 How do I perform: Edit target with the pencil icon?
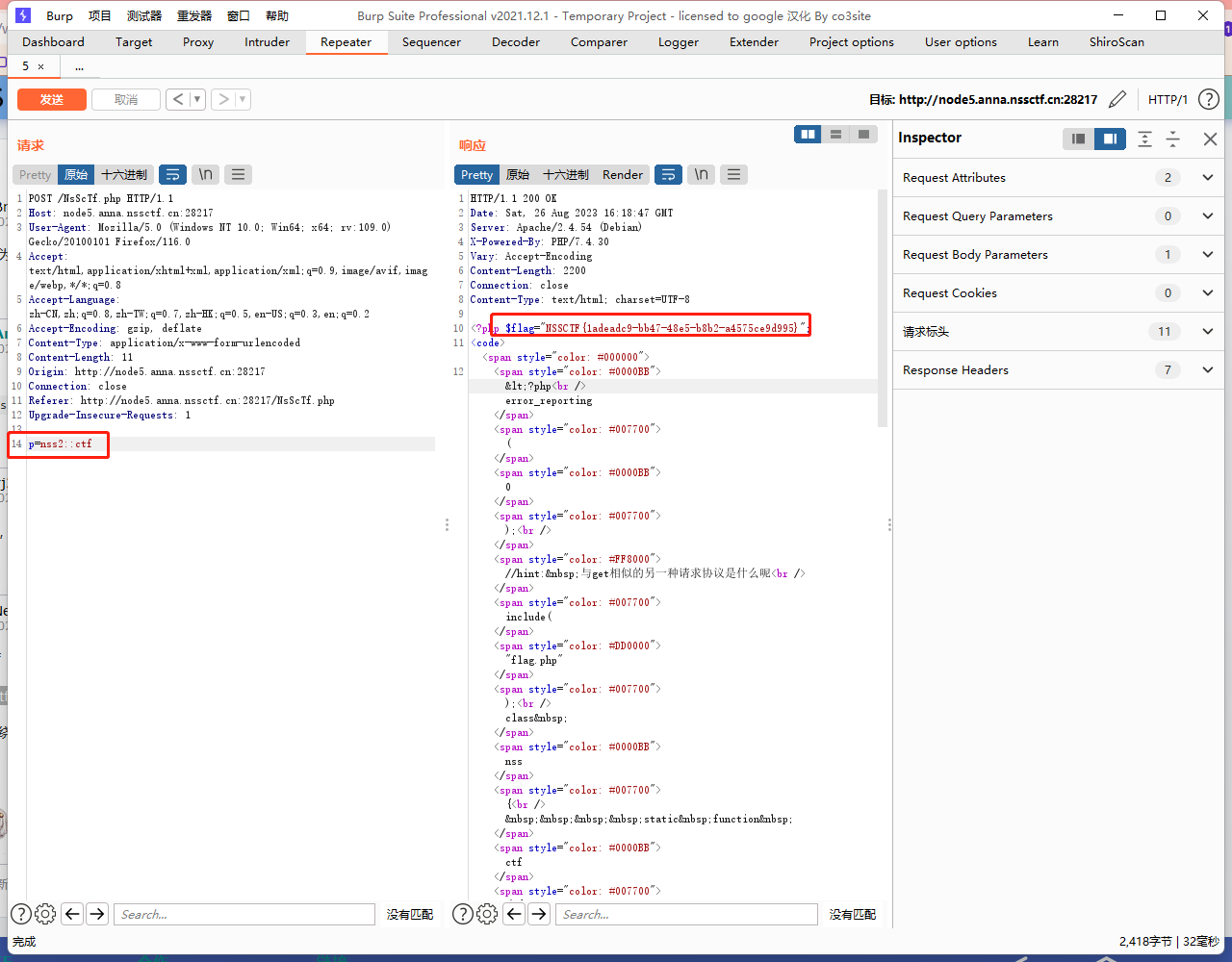tap(1117, 99)
